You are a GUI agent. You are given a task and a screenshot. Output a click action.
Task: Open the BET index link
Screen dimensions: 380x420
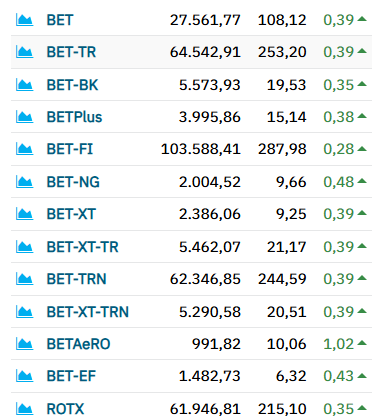coord(60,20)
